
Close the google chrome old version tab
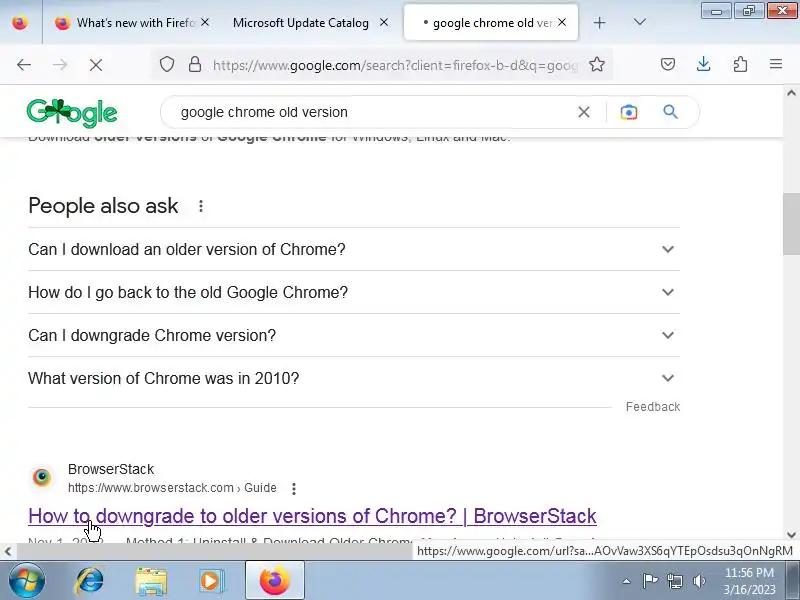(x=562, y=22)
